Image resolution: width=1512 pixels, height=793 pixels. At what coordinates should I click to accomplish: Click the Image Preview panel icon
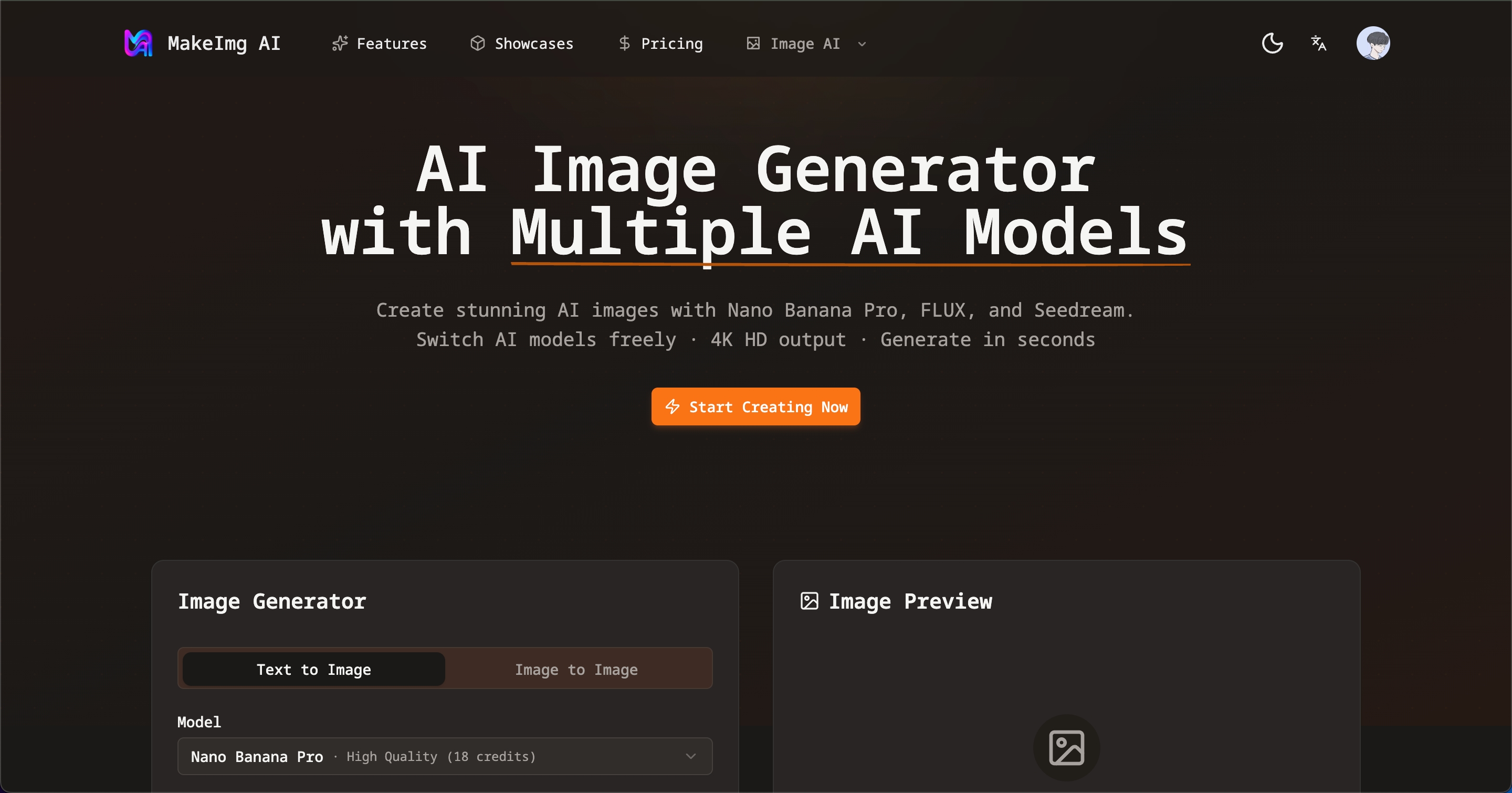[810, 600]
